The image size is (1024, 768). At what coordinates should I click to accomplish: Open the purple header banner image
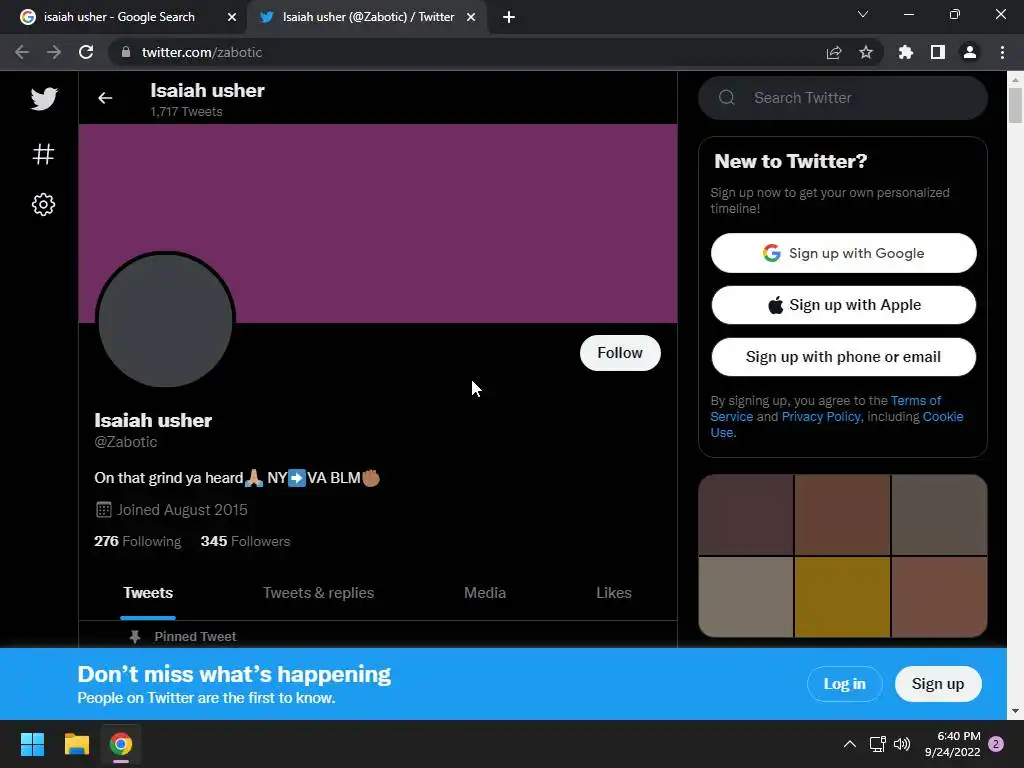point(377,223)
